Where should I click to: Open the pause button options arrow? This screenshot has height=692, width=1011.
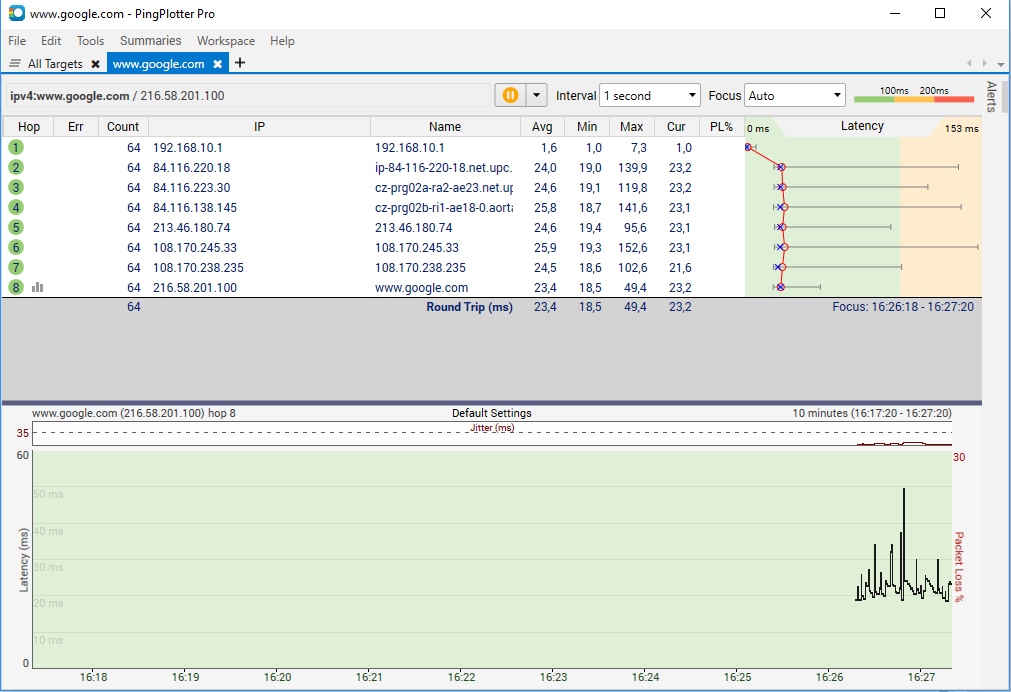tap(537, 95)
